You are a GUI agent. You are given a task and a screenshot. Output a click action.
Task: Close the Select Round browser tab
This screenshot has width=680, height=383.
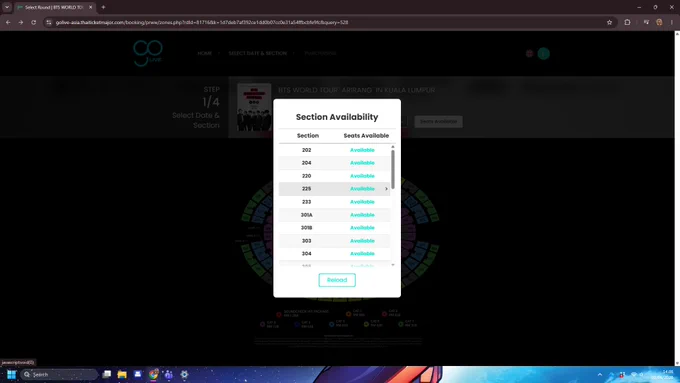pos(91,7)
